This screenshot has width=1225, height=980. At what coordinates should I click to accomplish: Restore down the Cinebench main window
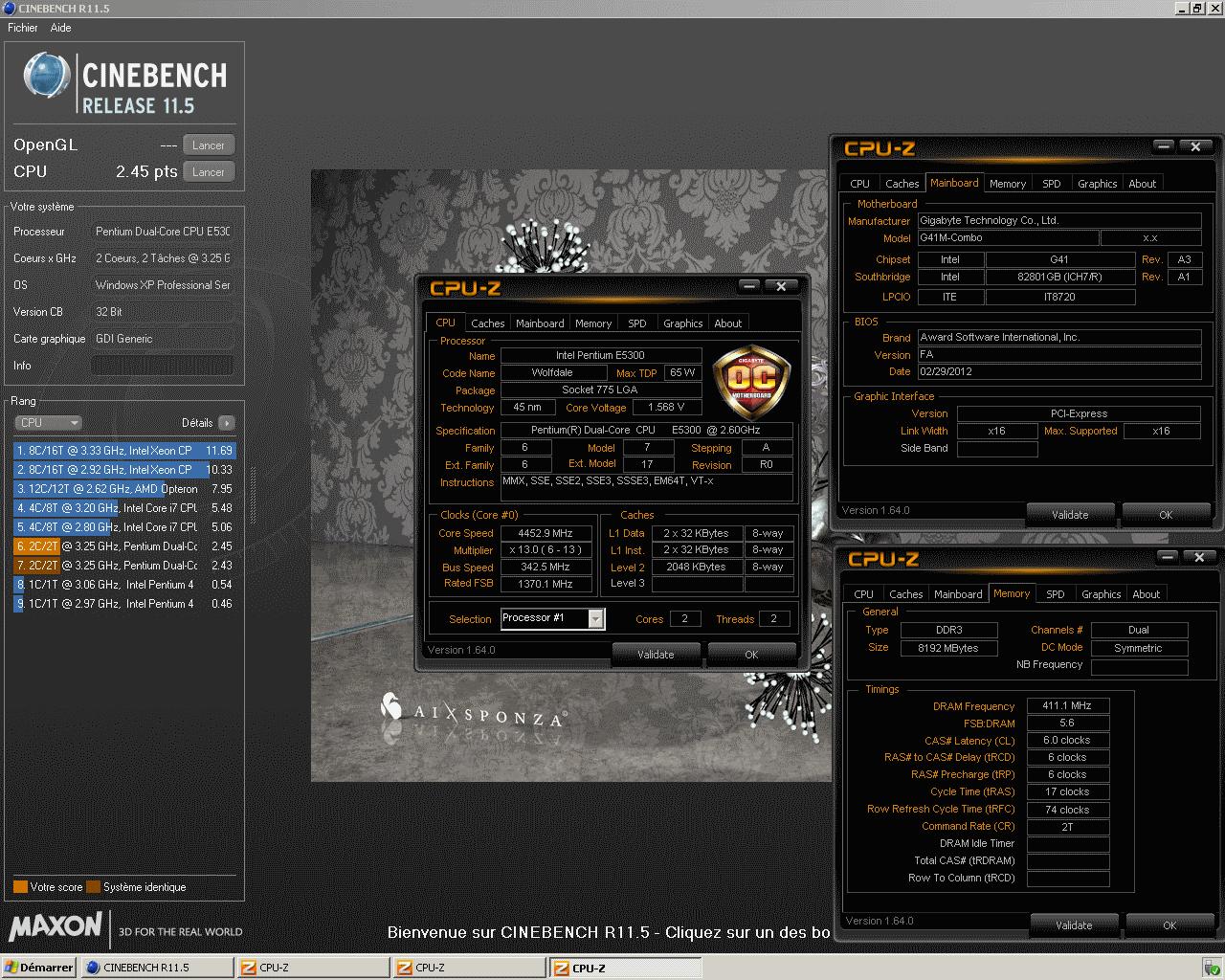[1197, 8]
